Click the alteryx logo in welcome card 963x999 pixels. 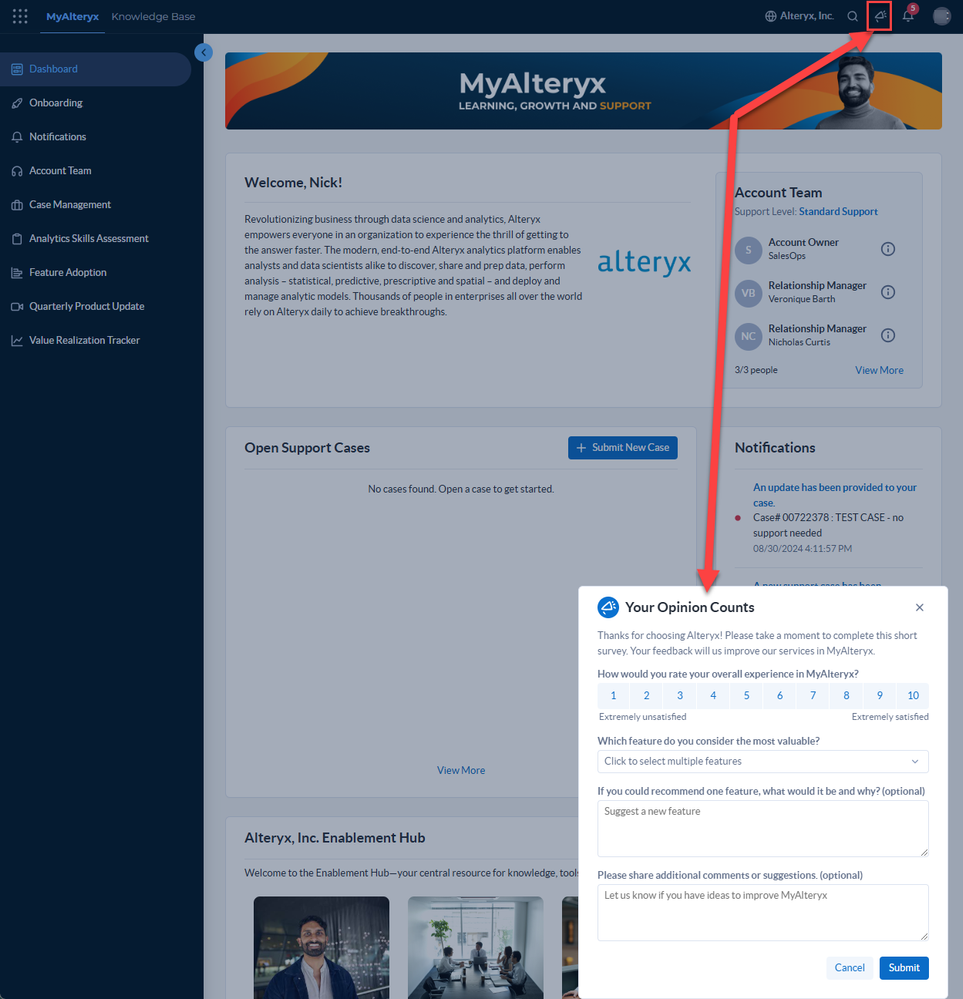[644, 262]
